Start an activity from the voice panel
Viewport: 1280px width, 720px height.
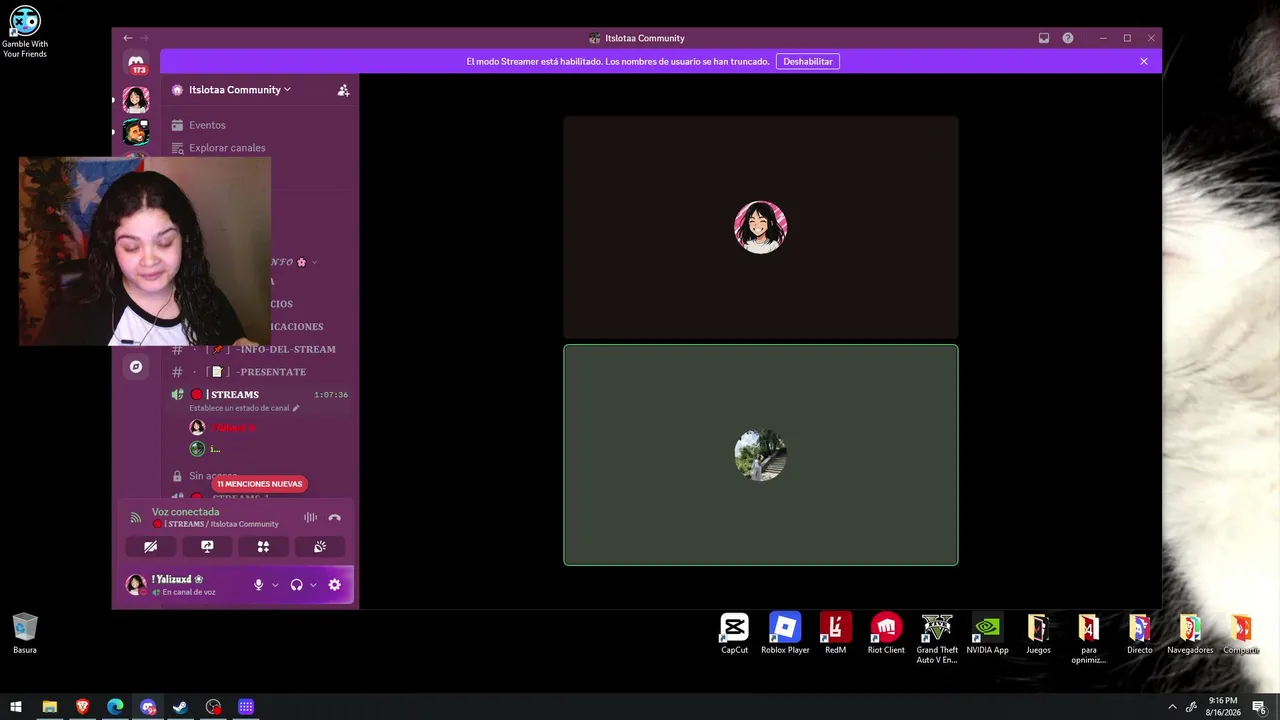263,547
